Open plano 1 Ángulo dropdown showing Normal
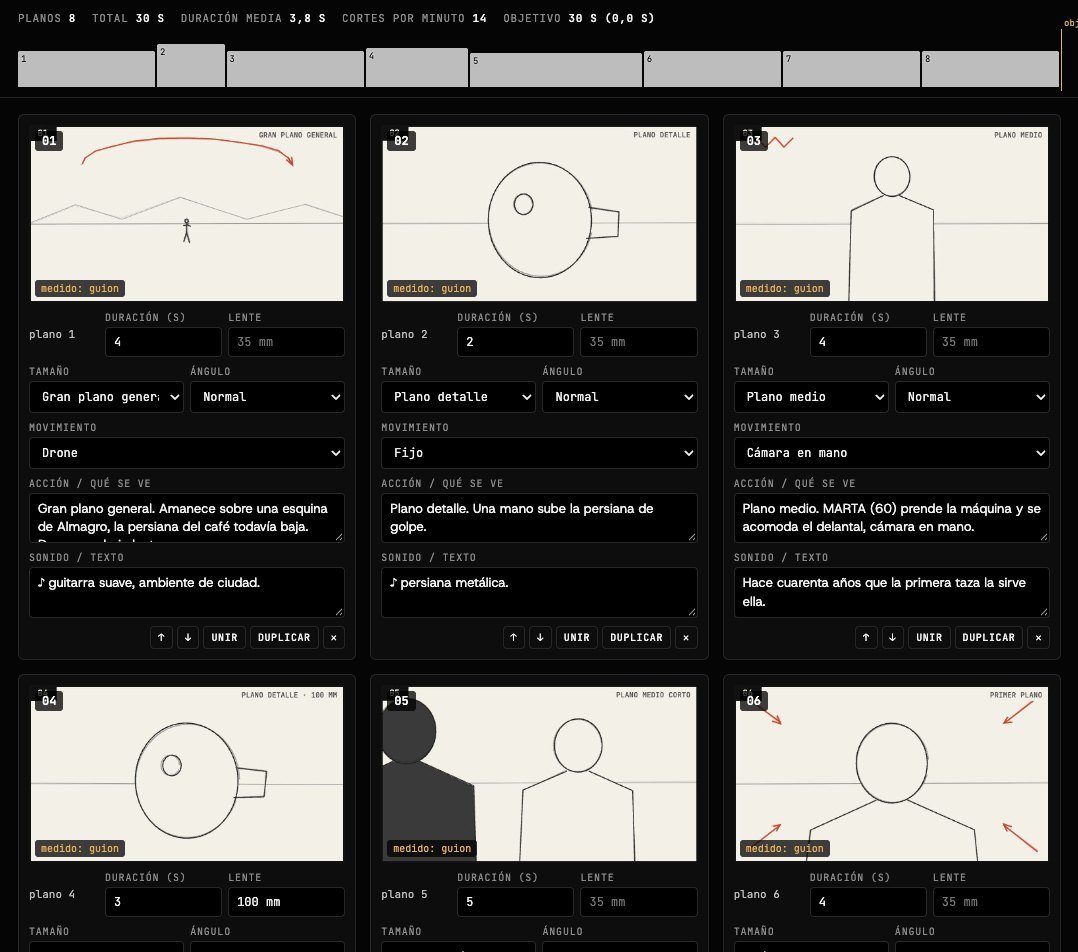The image size is (1078, 952). [x=267, y=397]
